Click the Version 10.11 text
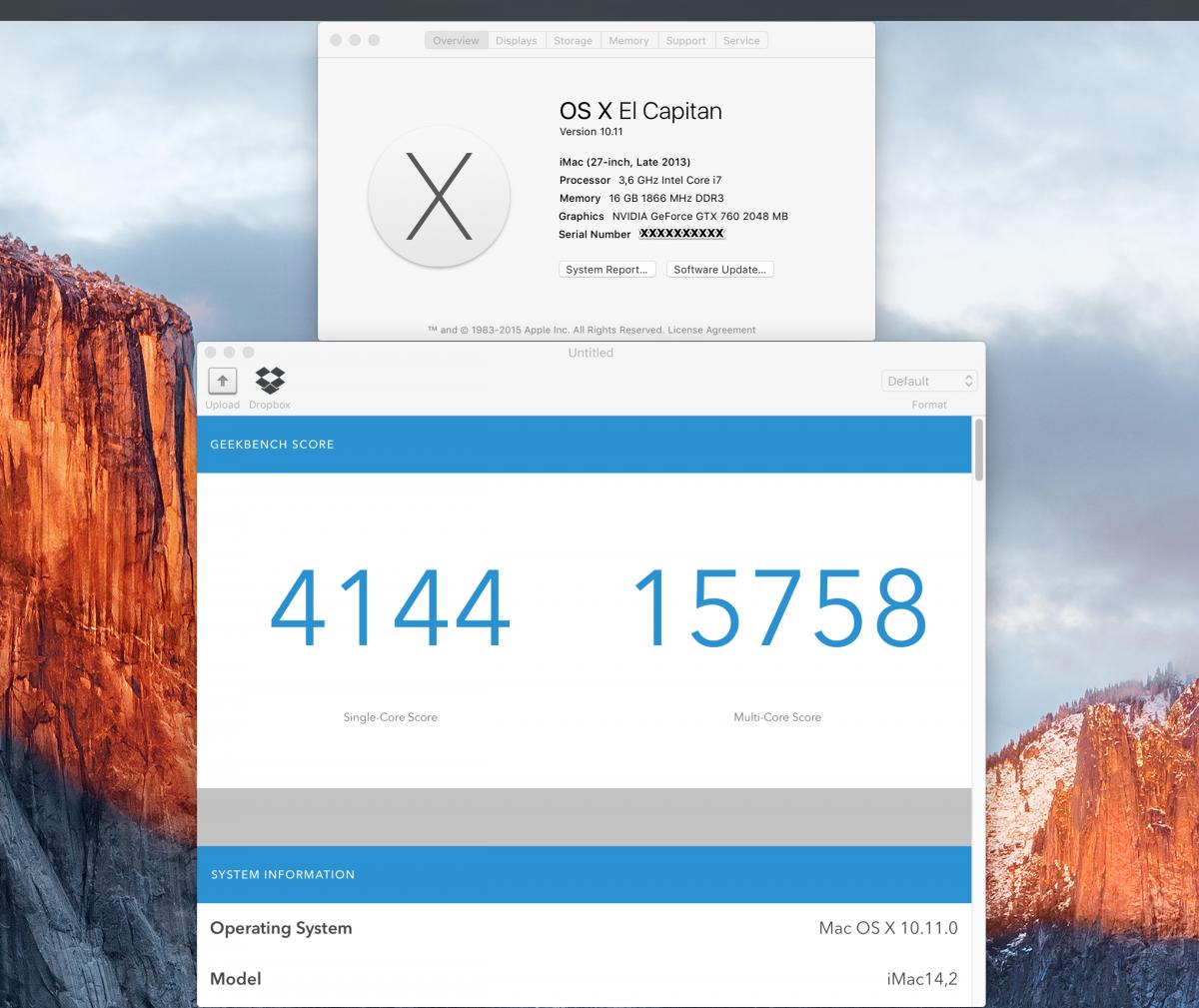This screenshot has height=1008, width=1199. pos(591,132)
